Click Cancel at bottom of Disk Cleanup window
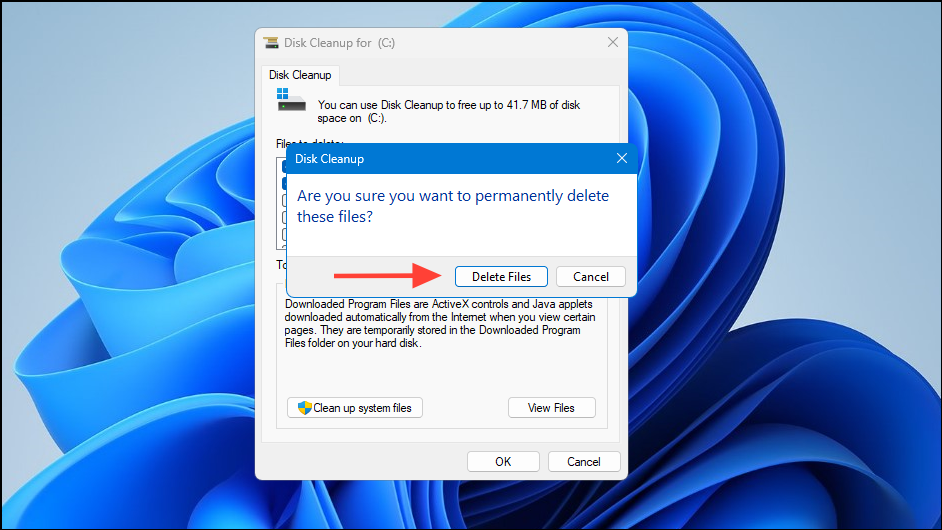This screenshot has width=942, height=530. (x=583, y=461)
